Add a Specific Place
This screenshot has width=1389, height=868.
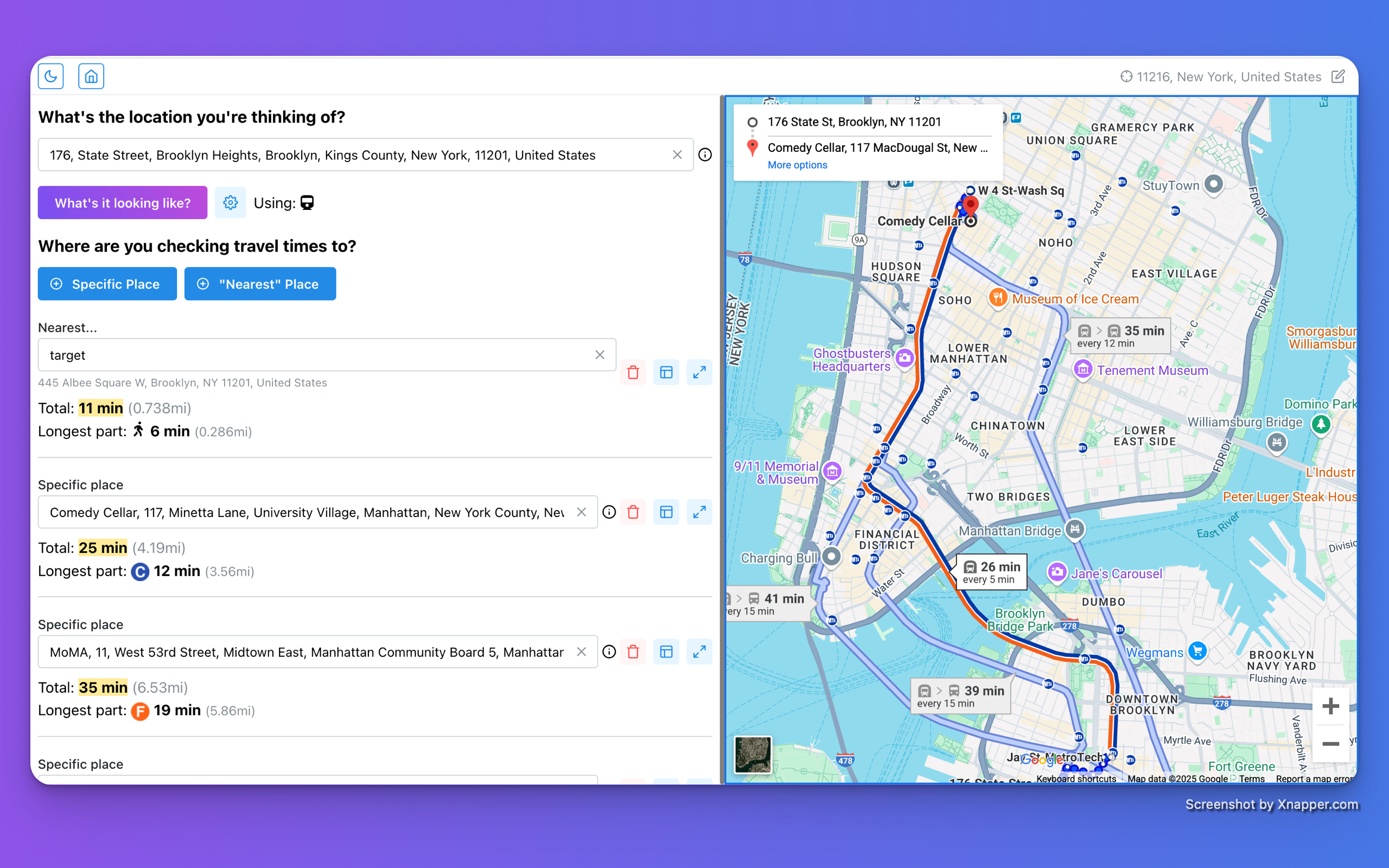pyautogui.click(x=107, y=284)
